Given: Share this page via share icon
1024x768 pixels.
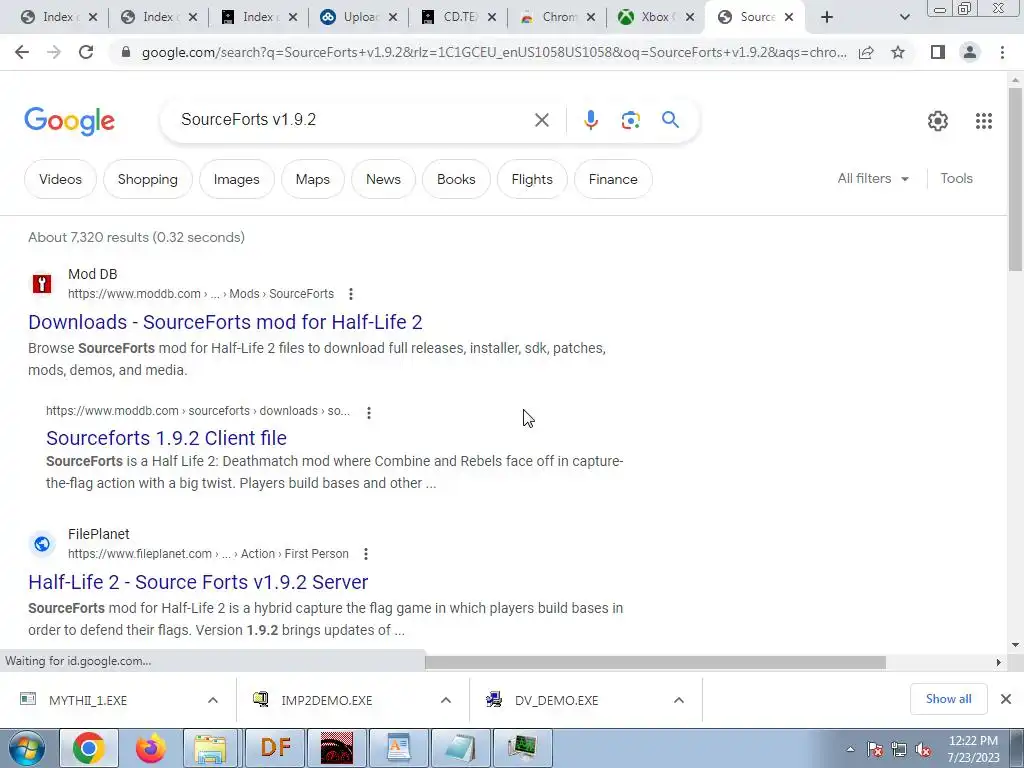Looking at the screenshot, I should pos(866,52).
